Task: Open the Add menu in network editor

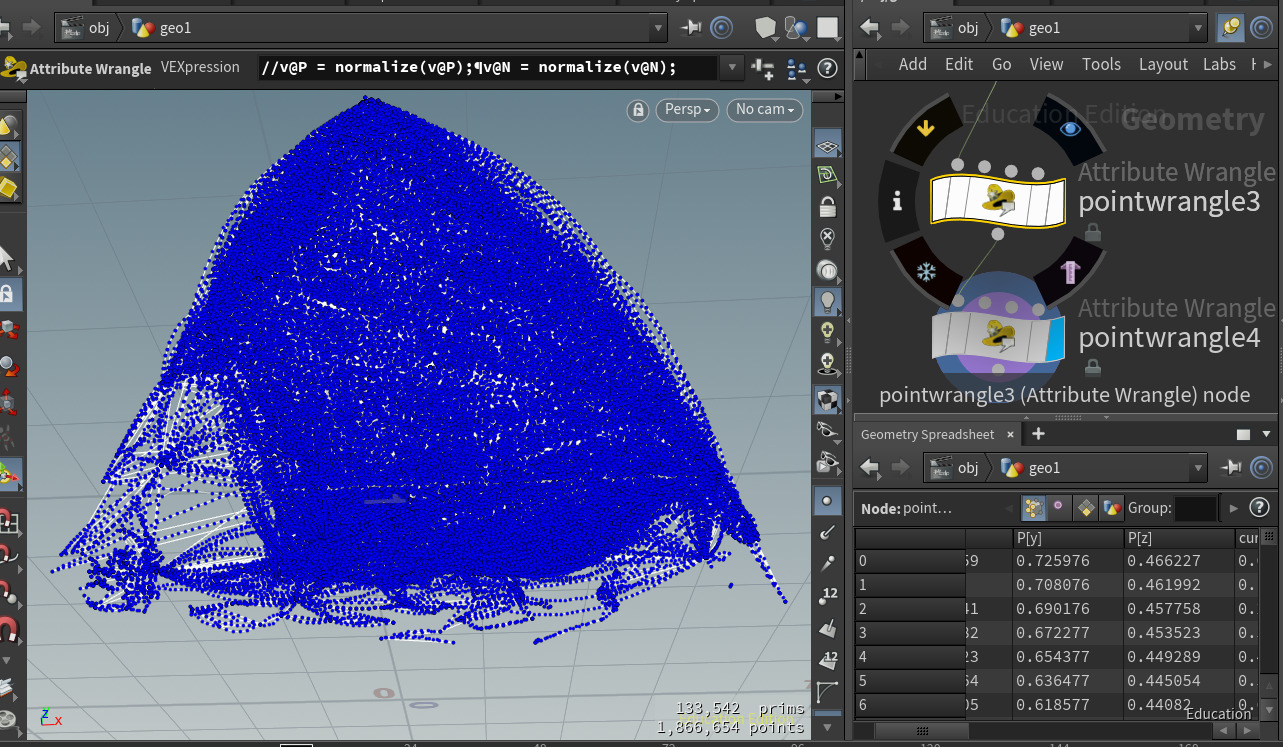Action: click(912, 64)
